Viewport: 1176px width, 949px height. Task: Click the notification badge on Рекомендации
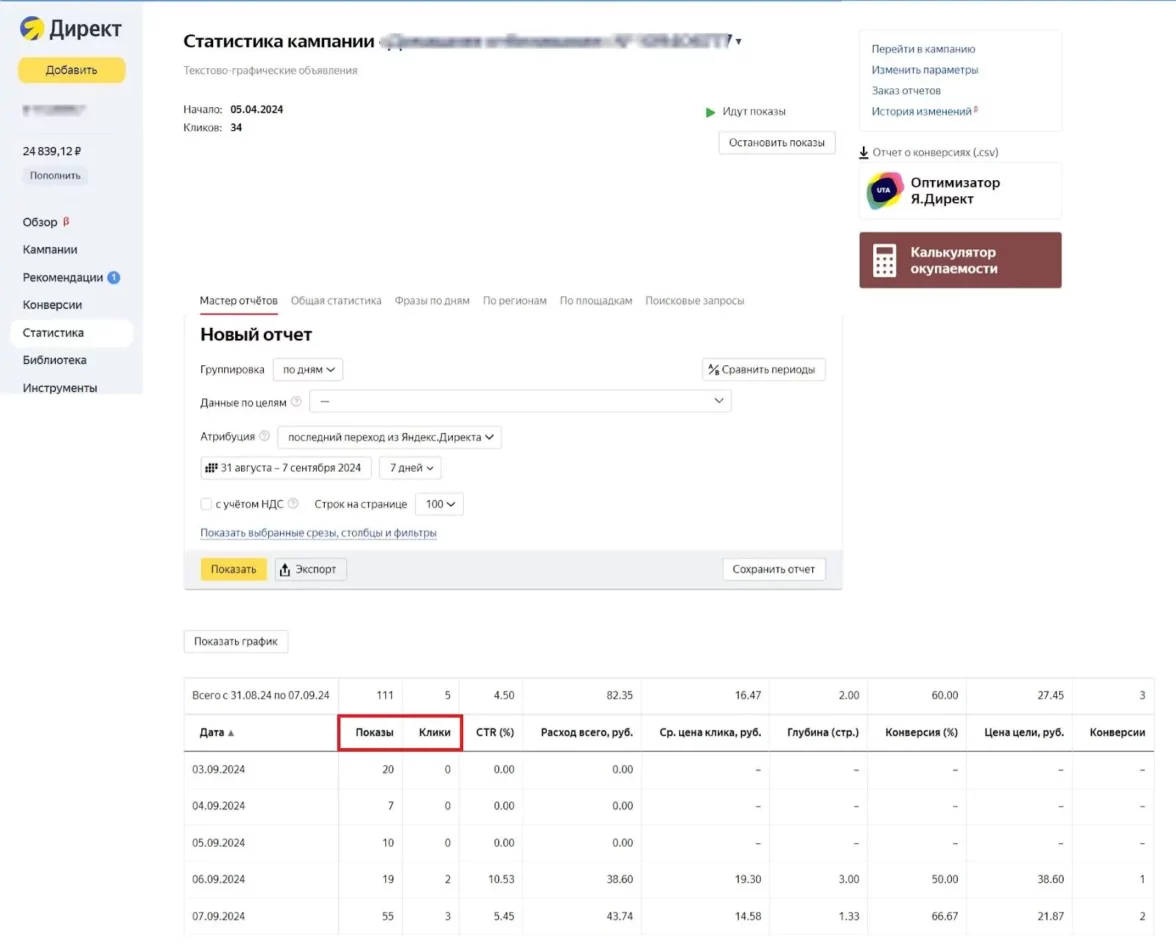click(x=114, y=278)
